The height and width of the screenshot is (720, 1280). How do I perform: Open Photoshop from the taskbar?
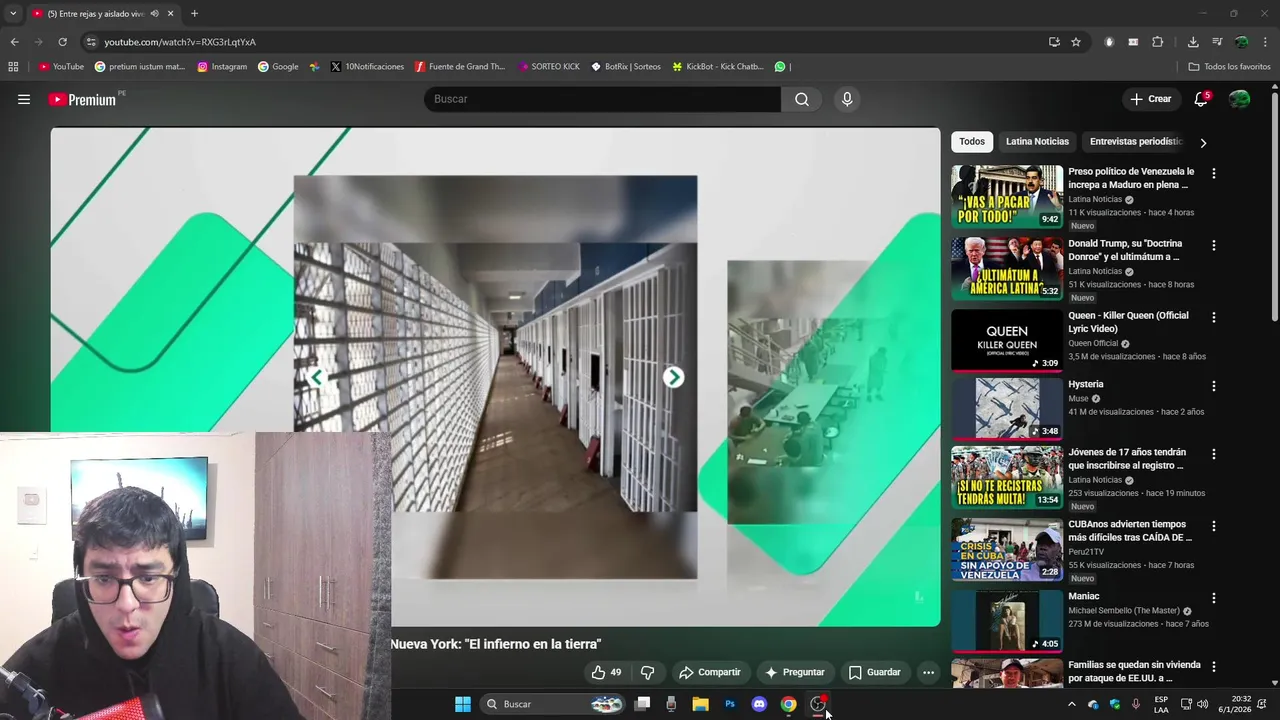click(x=730, y=704)
